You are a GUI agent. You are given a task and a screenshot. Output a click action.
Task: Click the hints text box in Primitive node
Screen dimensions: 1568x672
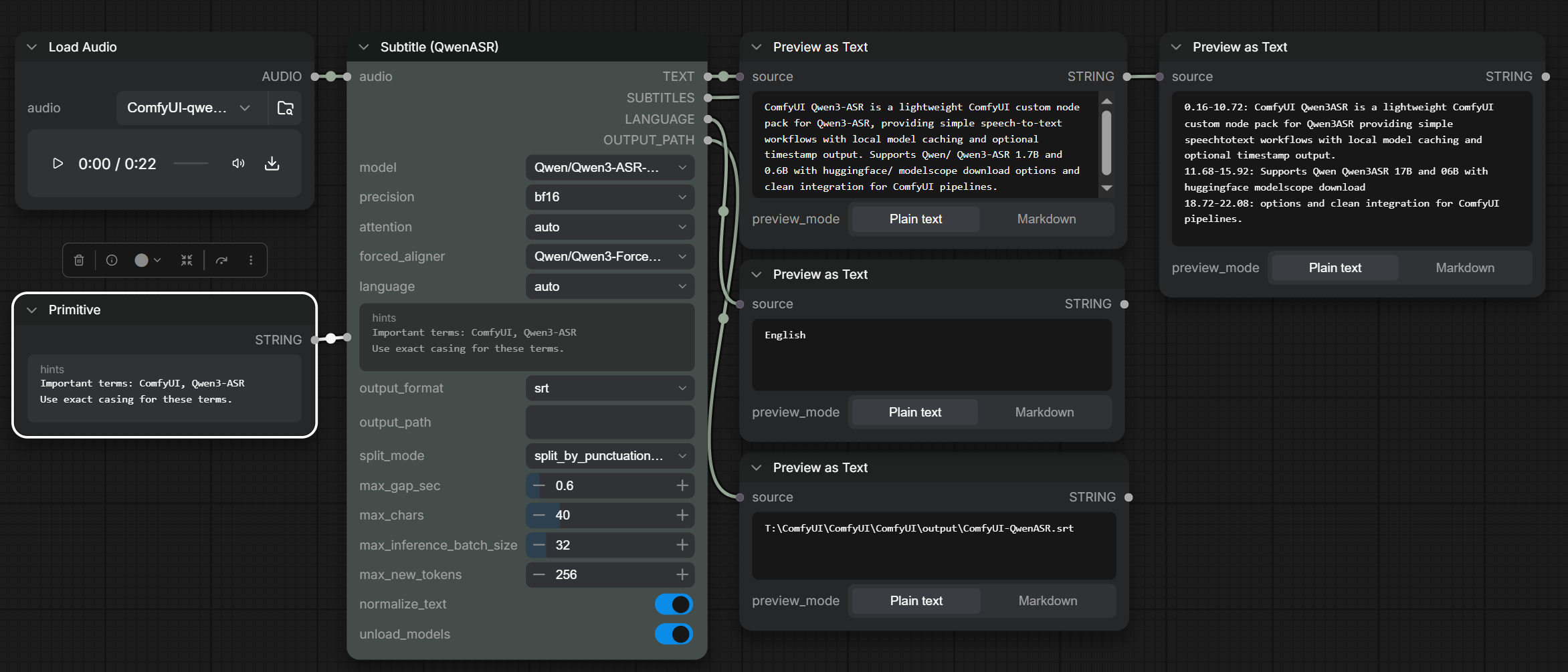pos(165,388)
